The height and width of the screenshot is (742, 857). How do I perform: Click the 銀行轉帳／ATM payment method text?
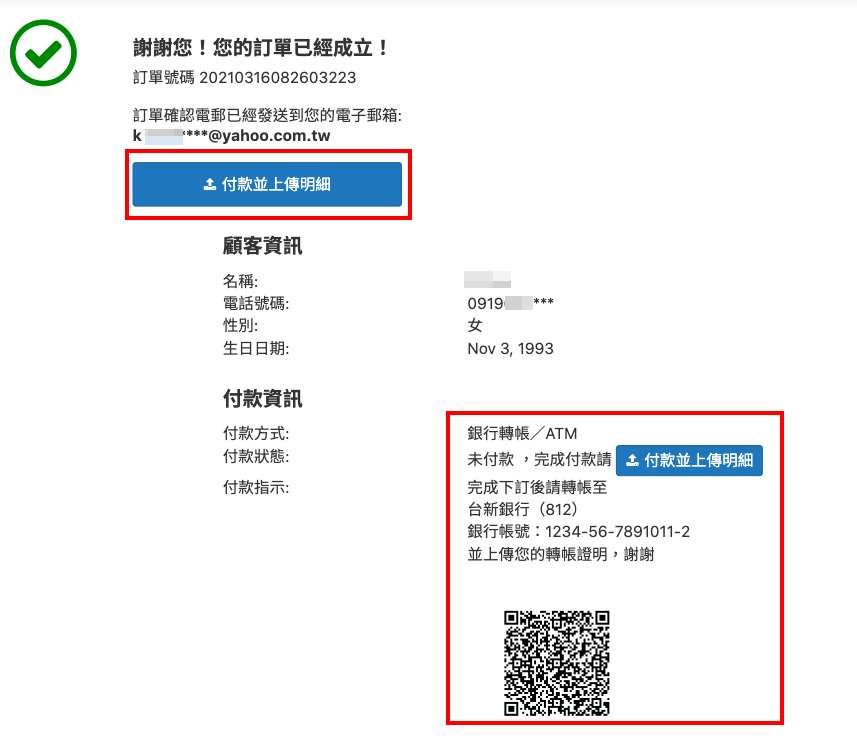coord(522,433)
